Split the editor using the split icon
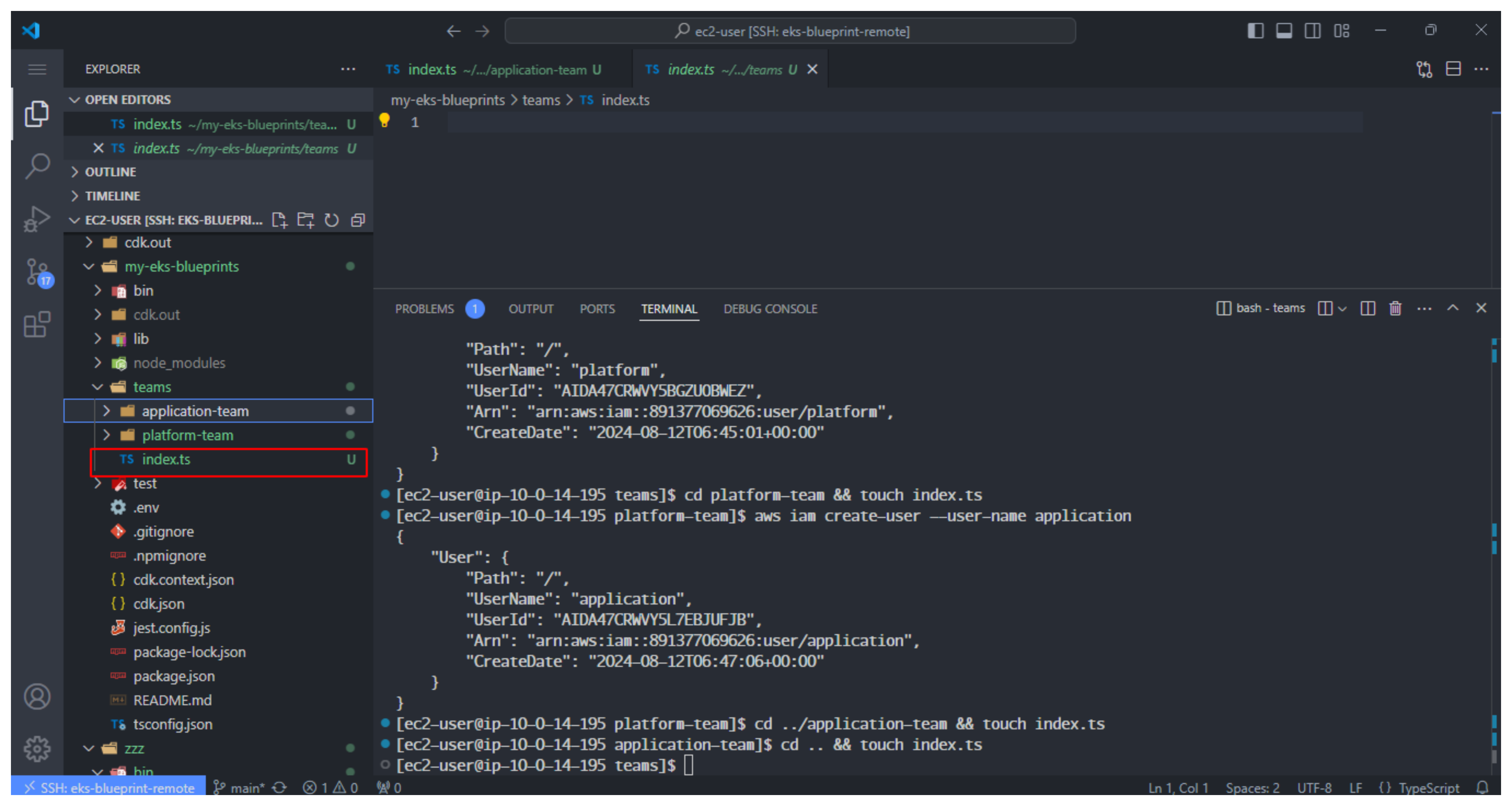The height and width of the screenshot is (806, 1512). [x=1454, y=69]
